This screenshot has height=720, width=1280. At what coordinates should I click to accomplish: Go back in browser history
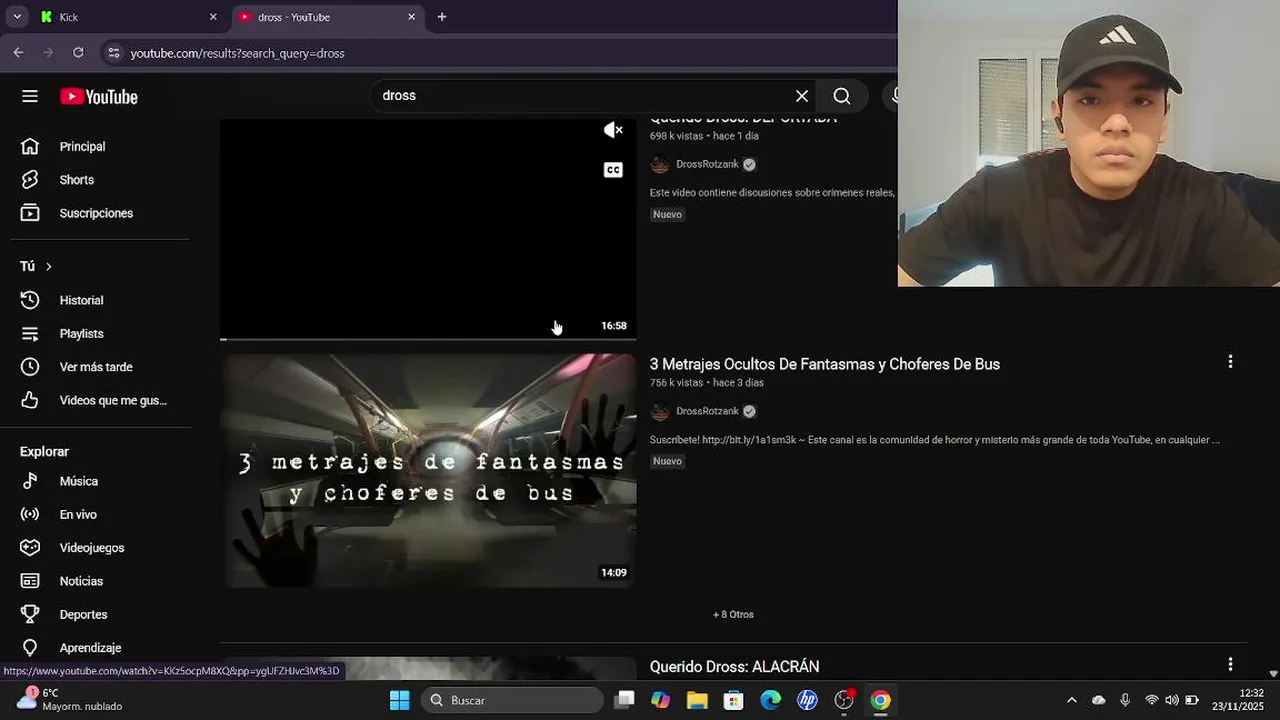coord(18,53)
